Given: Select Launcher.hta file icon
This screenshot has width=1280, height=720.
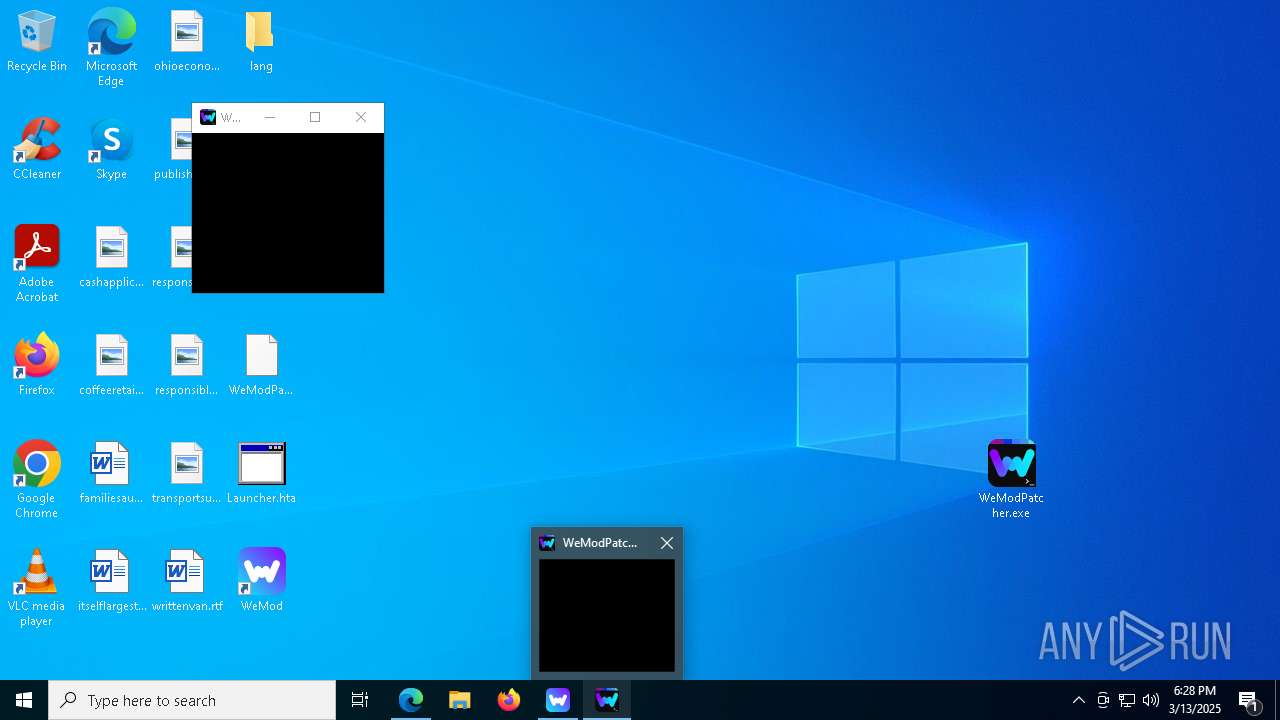Looking at the screenshot, I should [x=261, y=473].
